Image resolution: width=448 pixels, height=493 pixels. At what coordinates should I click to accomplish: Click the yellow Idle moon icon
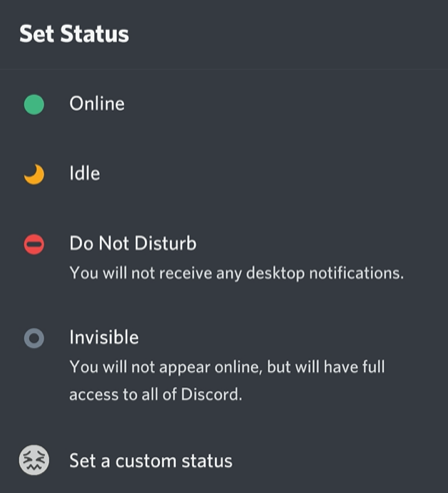[34, 174]
